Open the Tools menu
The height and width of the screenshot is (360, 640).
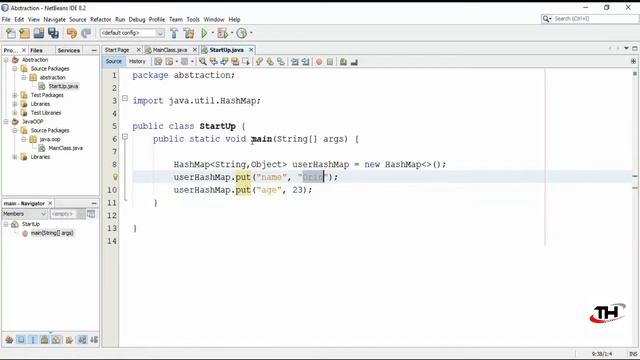click(x=193, y=19)
